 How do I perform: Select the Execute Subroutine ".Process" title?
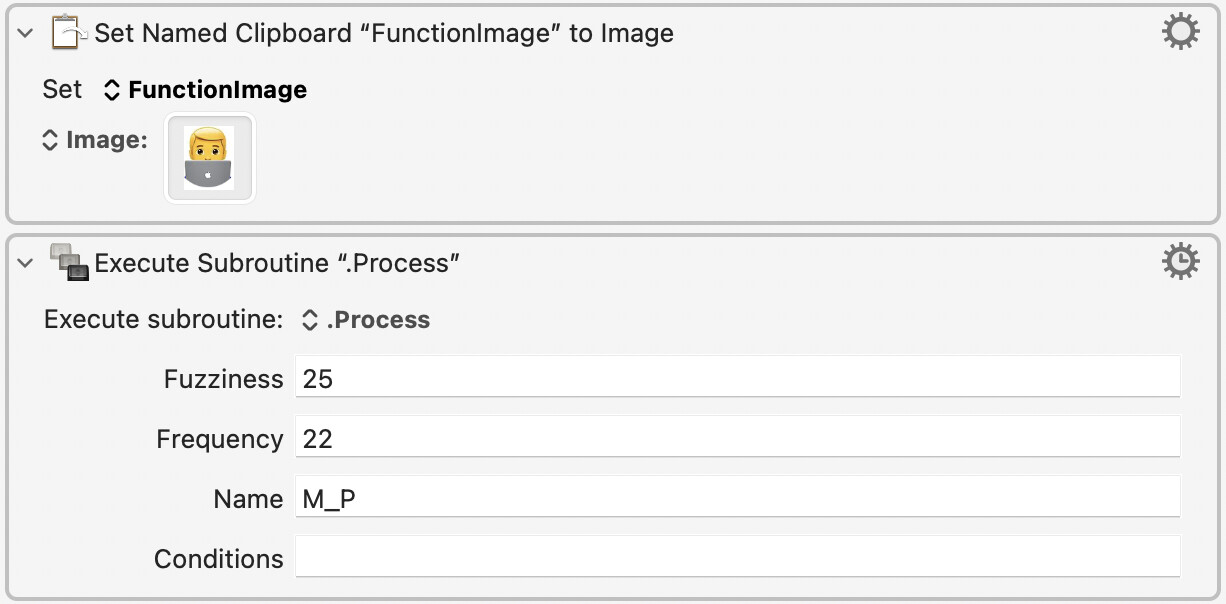277,263
